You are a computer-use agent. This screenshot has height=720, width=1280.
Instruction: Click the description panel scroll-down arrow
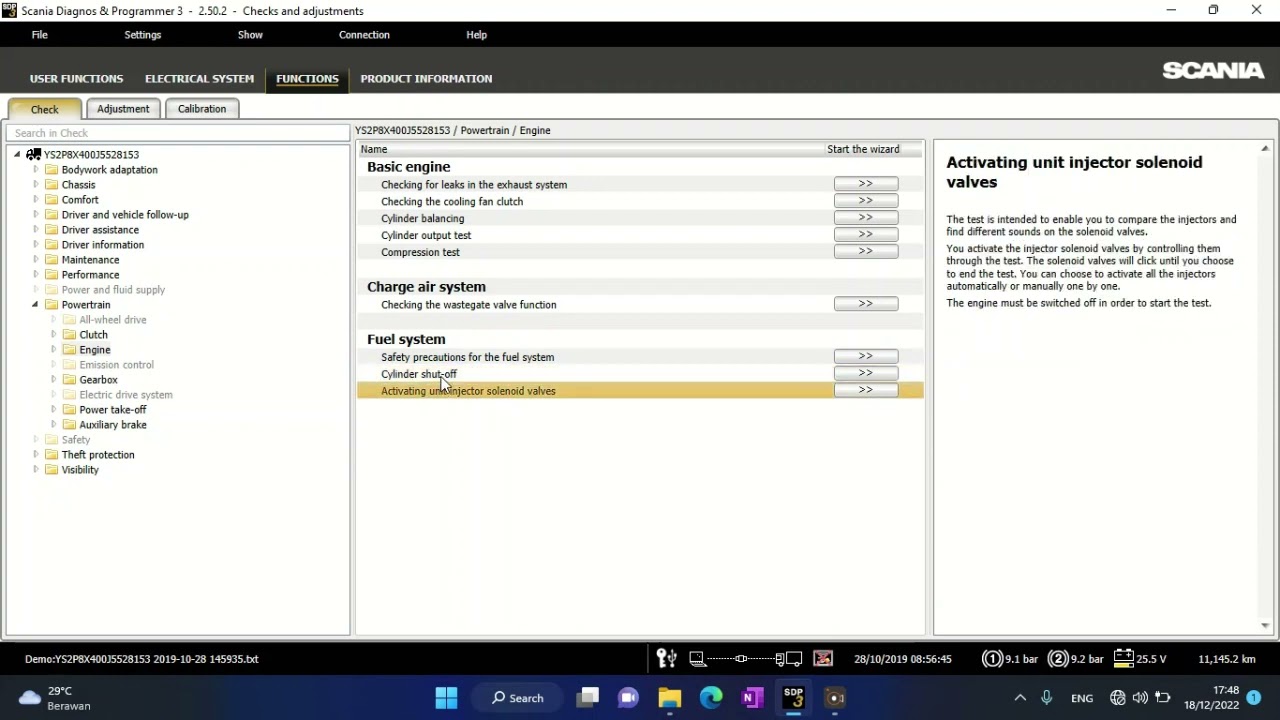coord(1265,626)
